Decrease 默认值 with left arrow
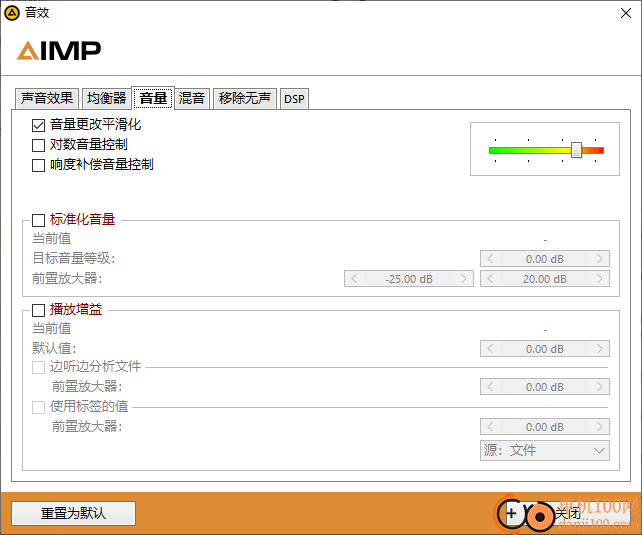 pos(490,349)
